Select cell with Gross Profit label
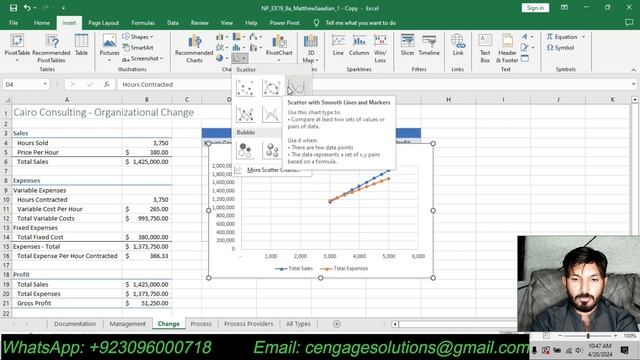The width and height of the screenshot is (640, 360). click(67, 303)
